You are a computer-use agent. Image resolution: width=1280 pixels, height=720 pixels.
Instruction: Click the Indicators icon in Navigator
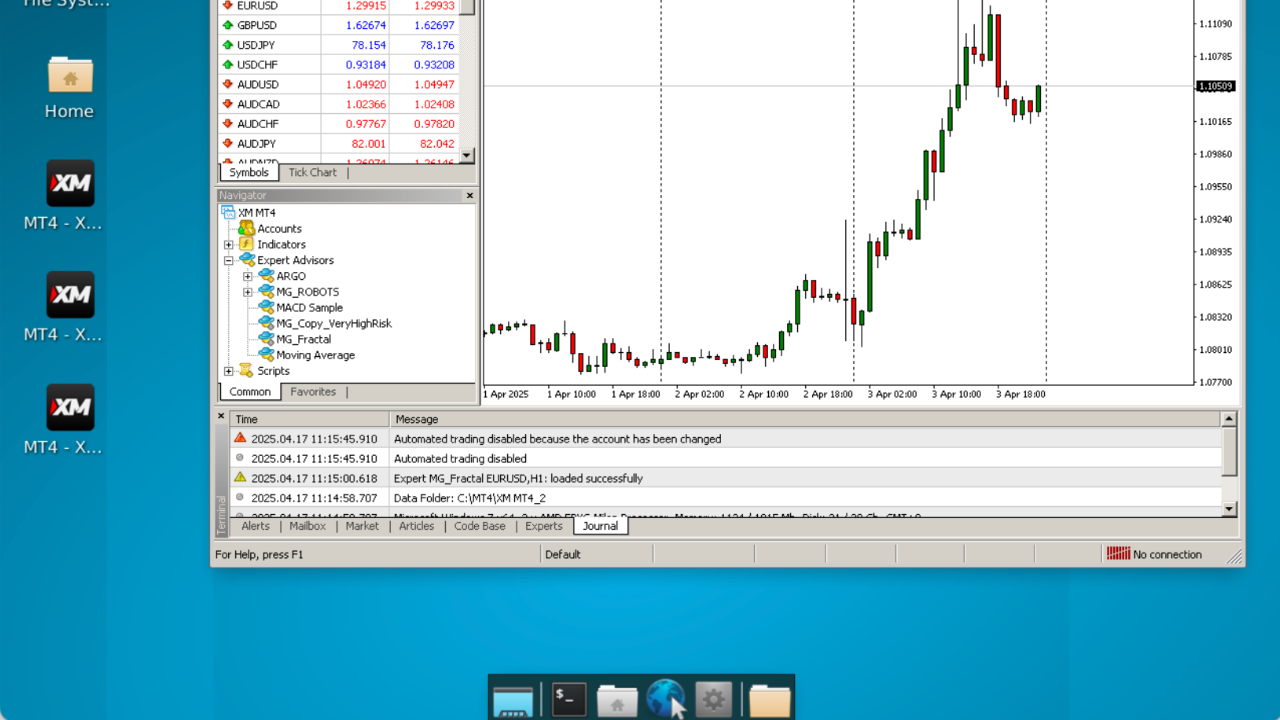tap(246, 244)
